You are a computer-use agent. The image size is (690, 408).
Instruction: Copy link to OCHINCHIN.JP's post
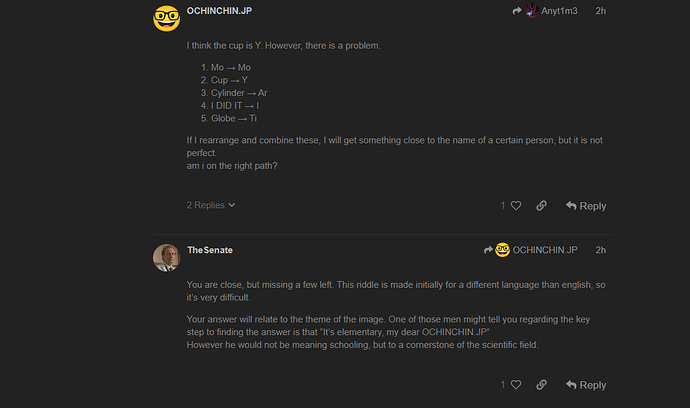click(541, 206)
